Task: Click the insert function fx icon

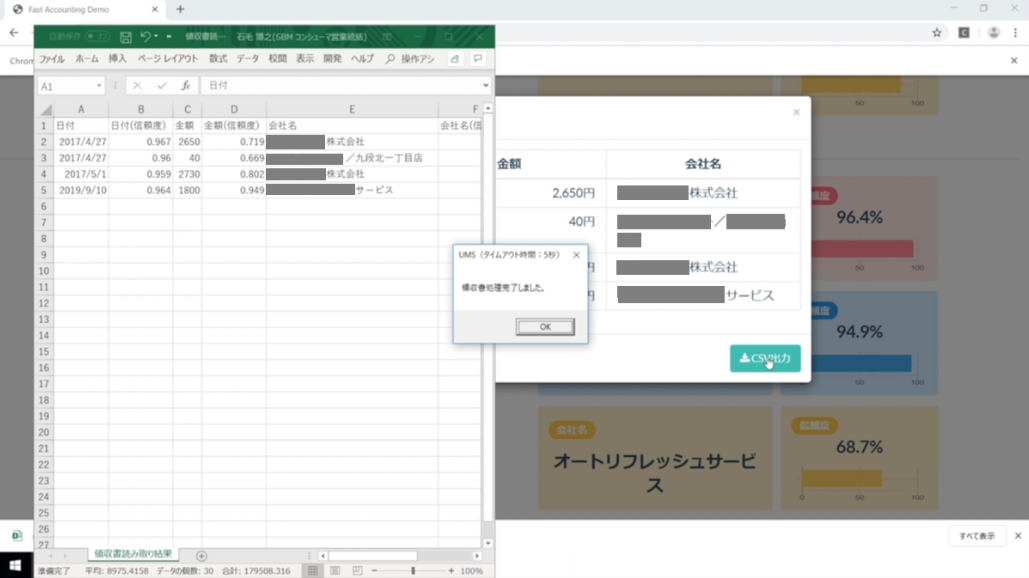Action: pyautogui.click(x=186, y=86)
